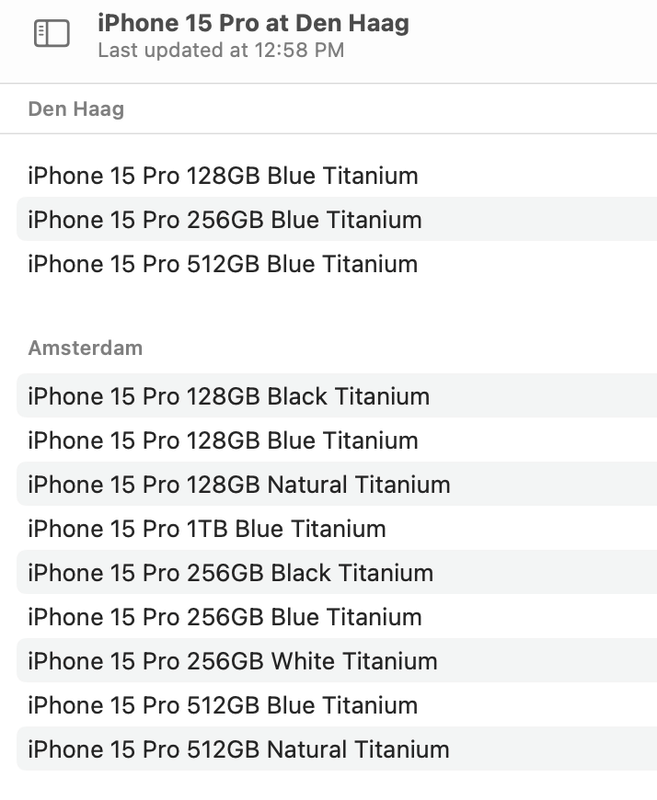Click the last row in the Amsterdam list
Image resolution: width=657 pixels, height=800 pixels.
pyautogui.click(x=239, y=749)
